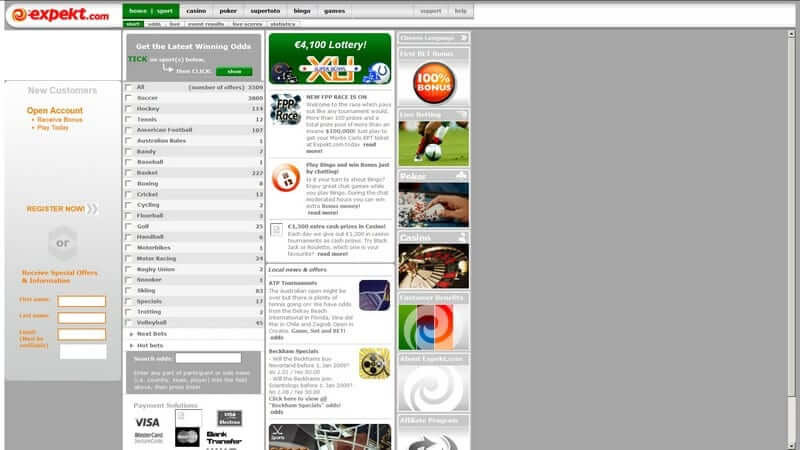Click the REGISTER NOW! link
Screen dimensions: 800x450
[x=56, y=209]
